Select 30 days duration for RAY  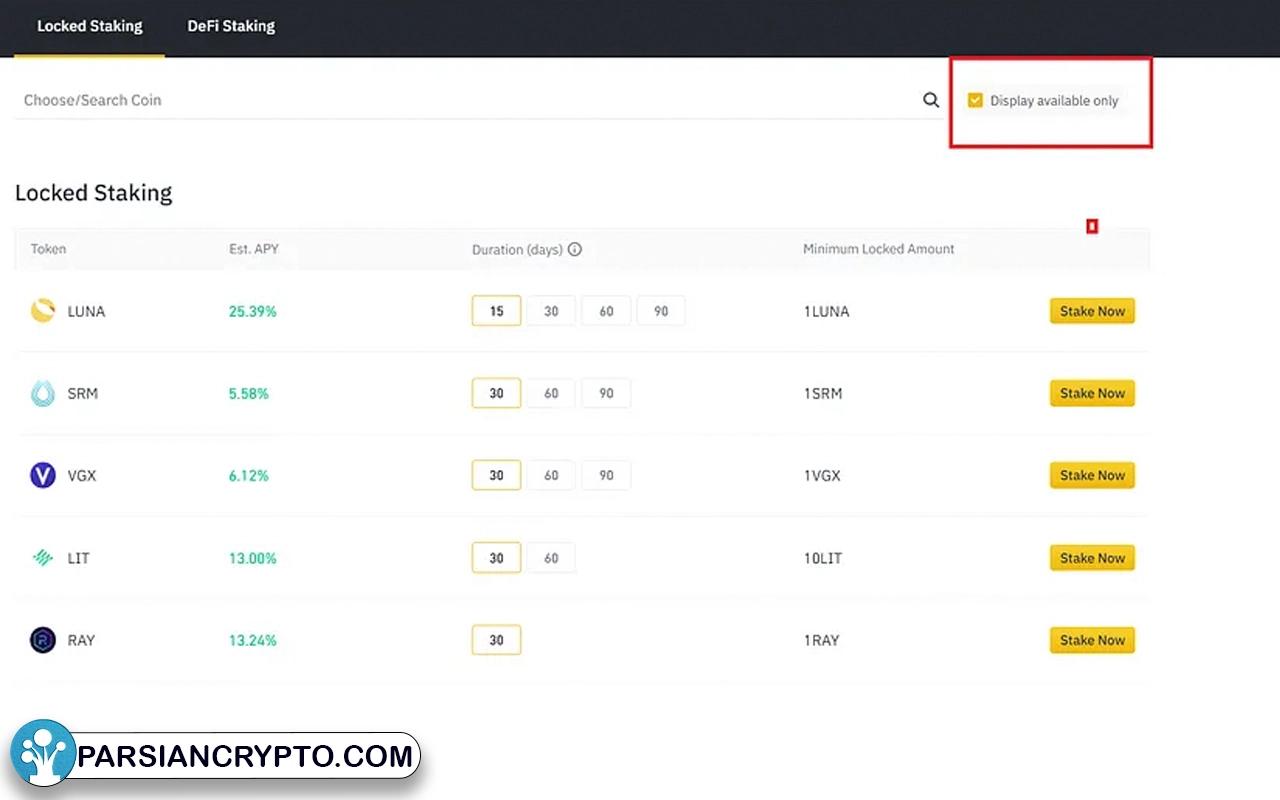click(496, 640)
